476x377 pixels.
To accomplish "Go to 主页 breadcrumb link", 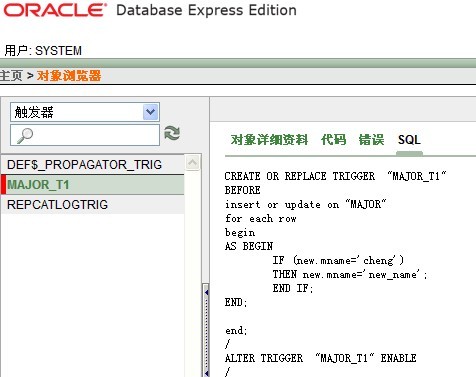I will point(11,76).
